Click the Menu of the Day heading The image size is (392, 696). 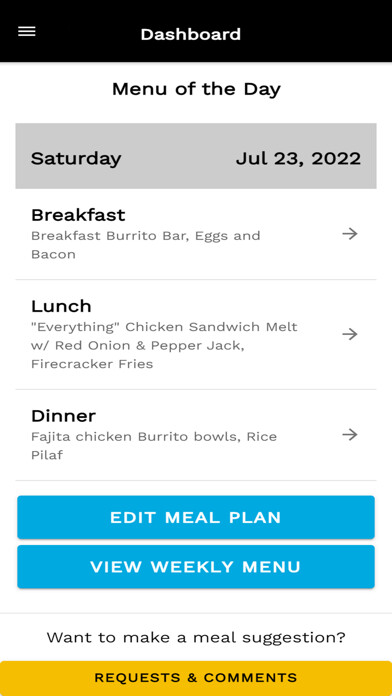click(x=196, y=89)
